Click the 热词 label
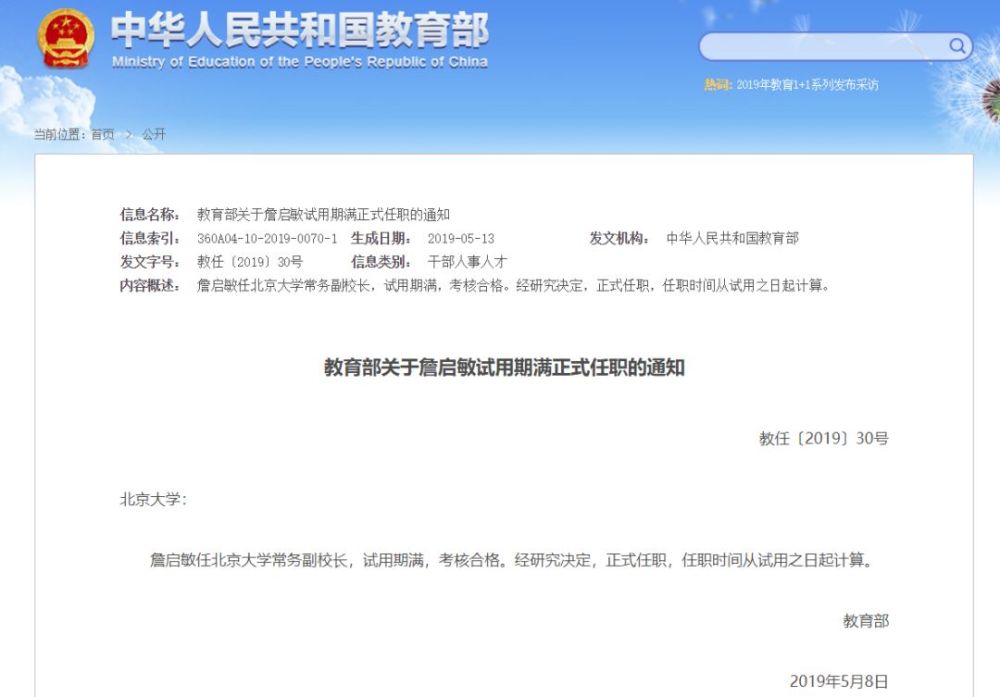 (718, 85)
